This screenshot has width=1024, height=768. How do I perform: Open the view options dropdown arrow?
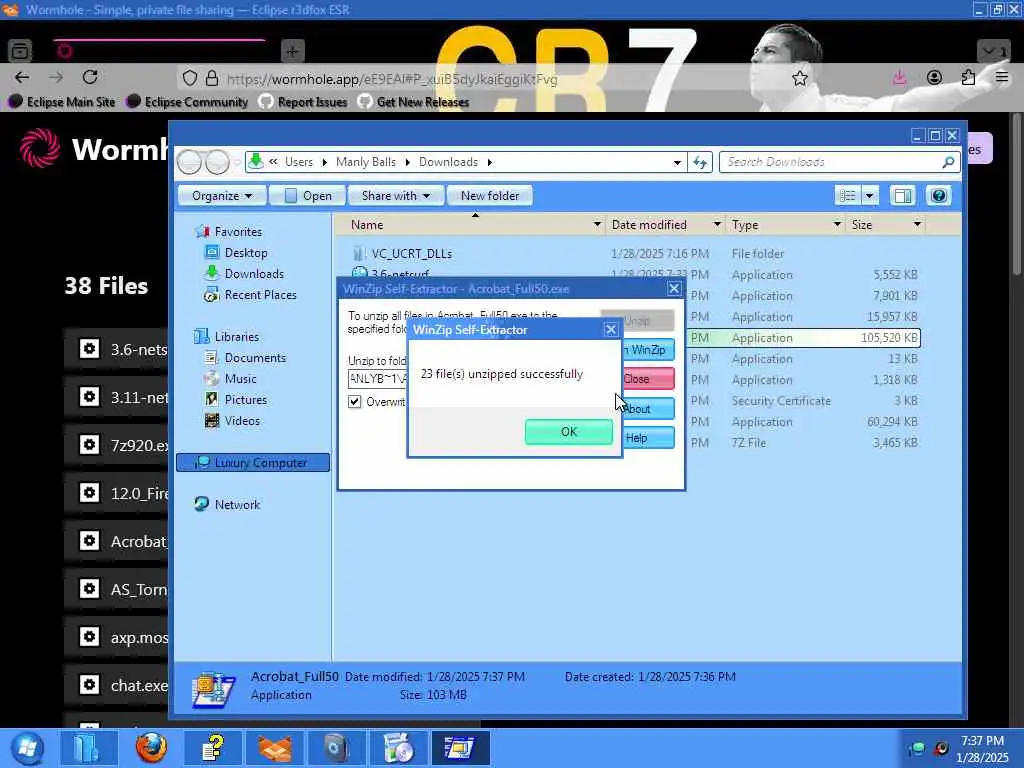(870, 196)
